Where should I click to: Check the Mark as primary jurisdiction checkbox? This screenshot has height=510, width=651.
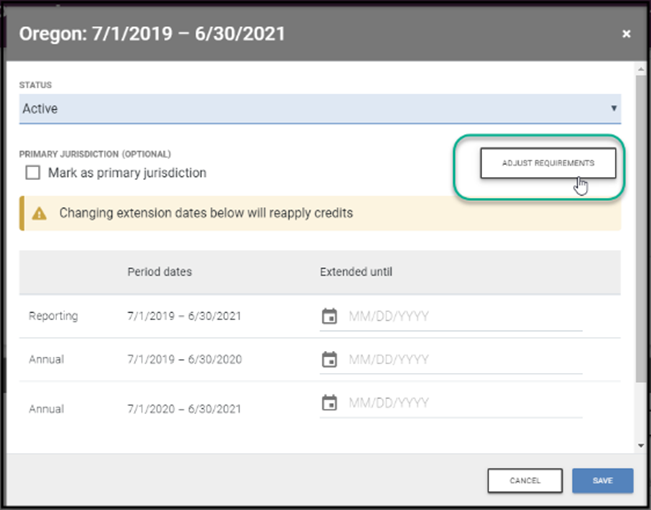pos(33,173)
